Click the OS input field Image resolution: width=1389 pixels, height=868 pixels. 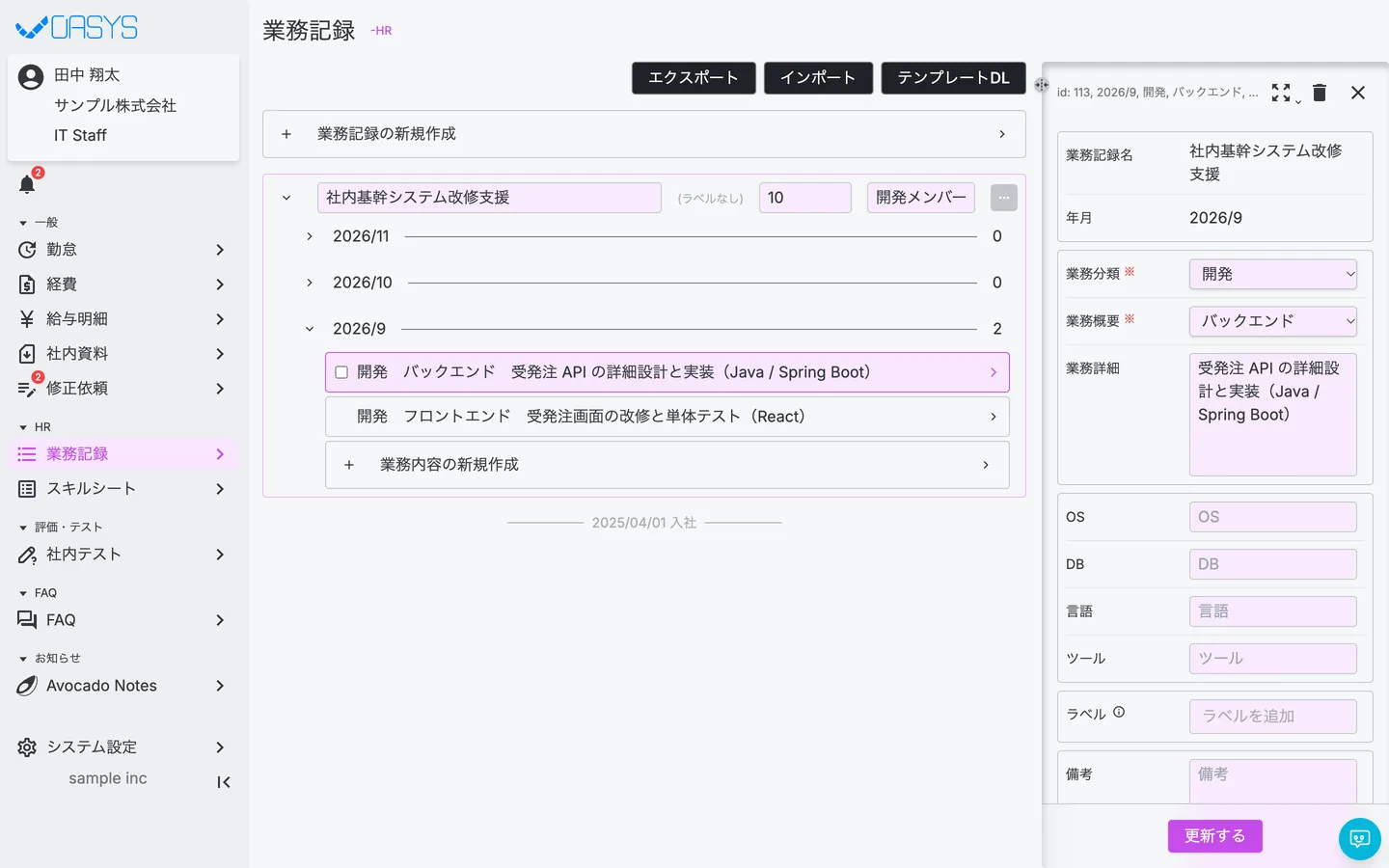pyautogui.click(x=1273, y=517)
